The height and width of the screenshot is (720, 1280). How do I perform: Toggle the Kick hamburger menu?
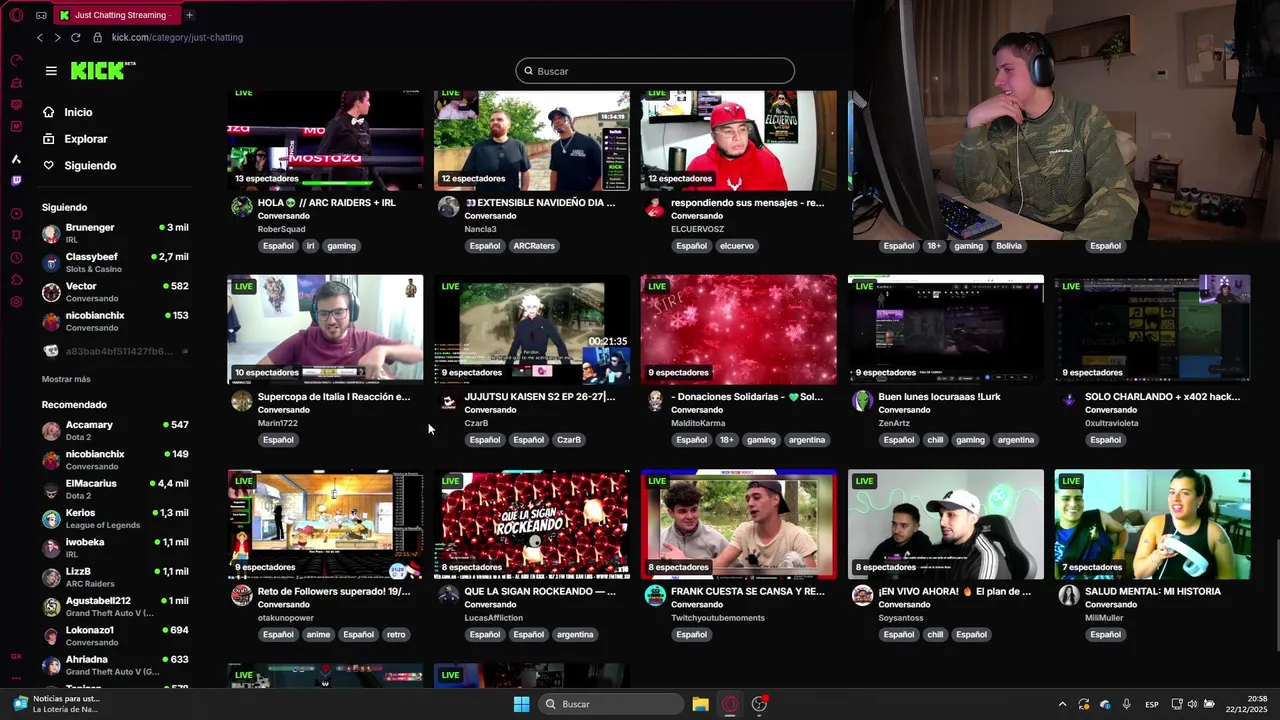pos(51,71)
